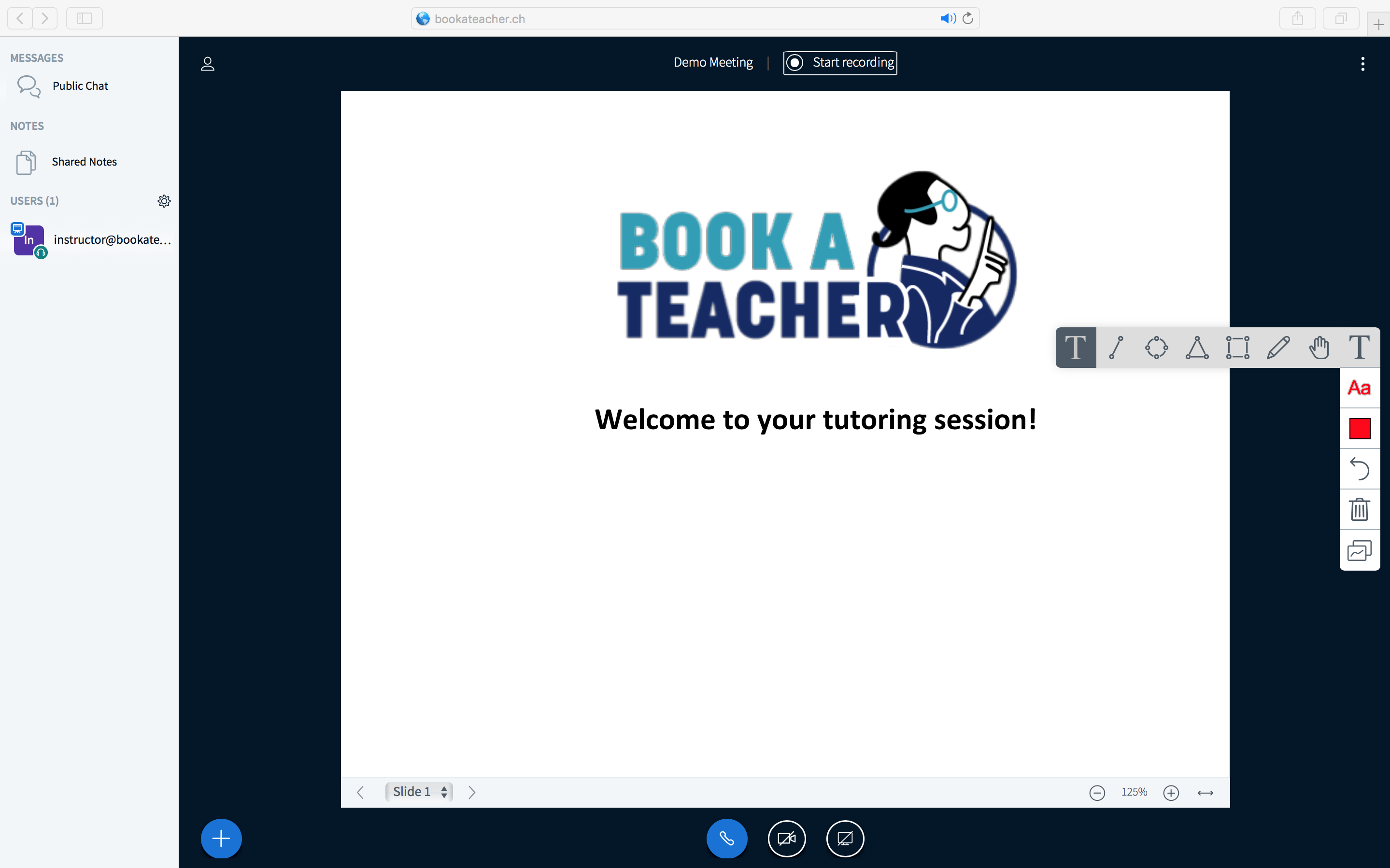The image size is (1390, 868).
Task: Go forward in the browser
Action: coord(45,18)
